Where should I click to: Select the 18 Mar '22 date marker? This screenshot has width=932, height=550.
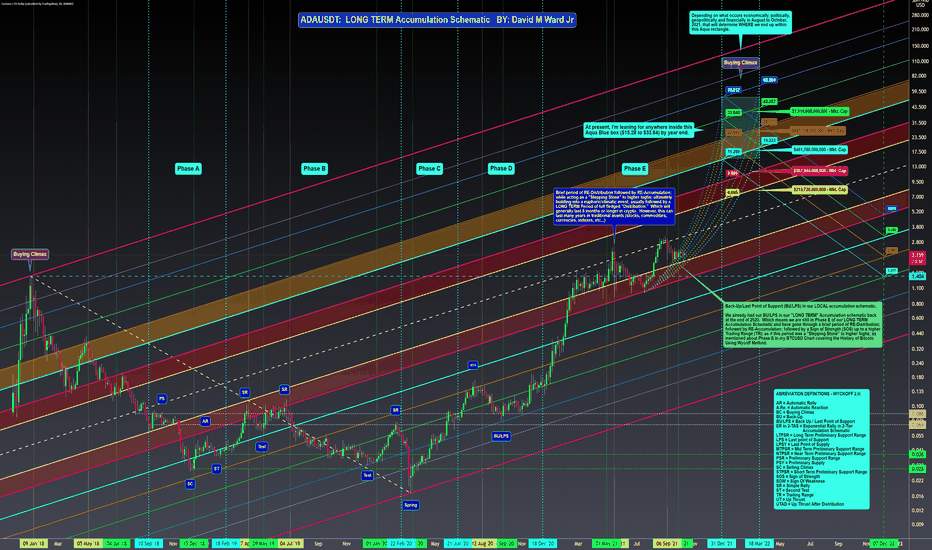click(x=759, y=543)
